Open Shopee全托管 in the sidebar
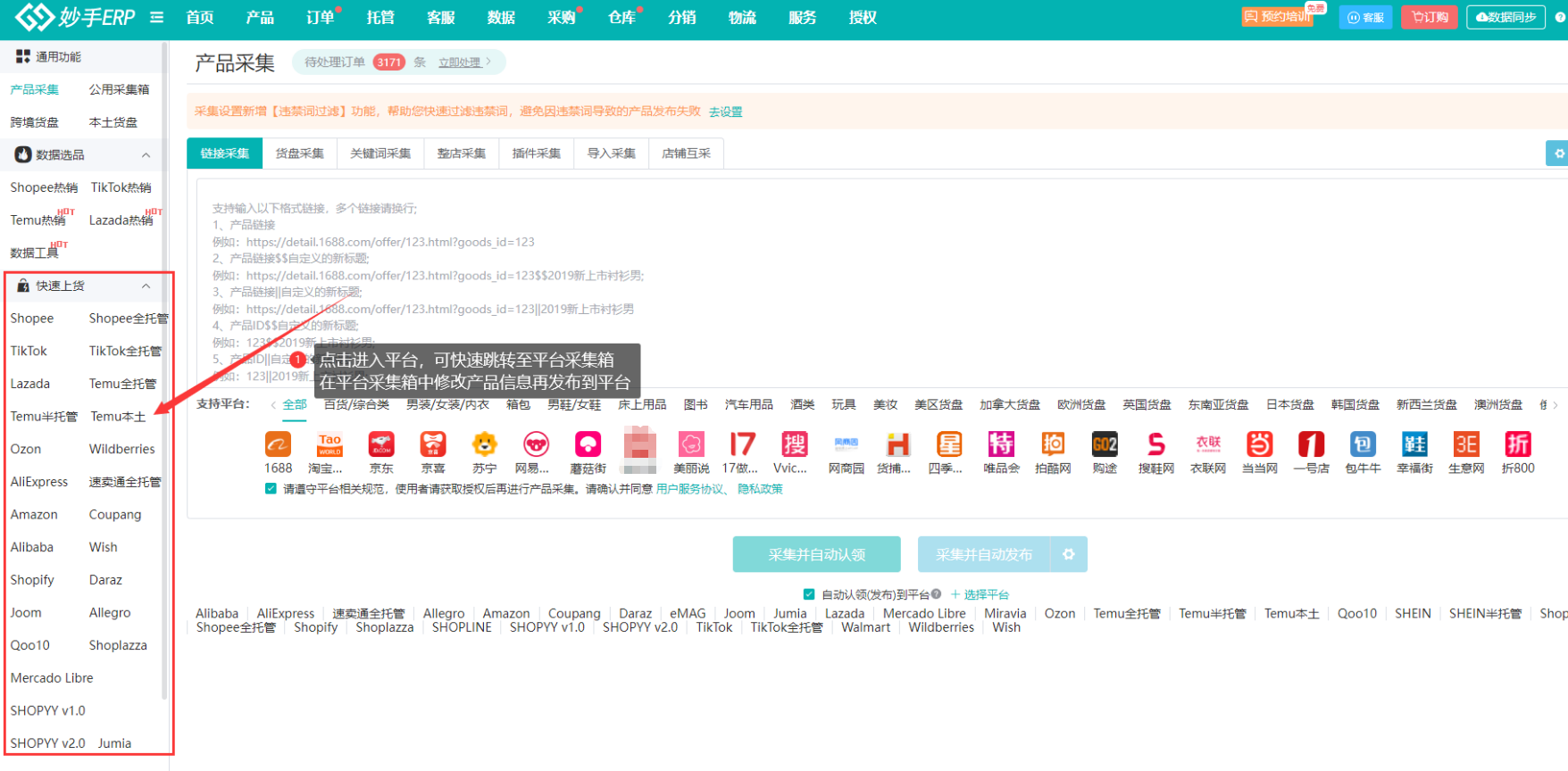 coord(129,319)
